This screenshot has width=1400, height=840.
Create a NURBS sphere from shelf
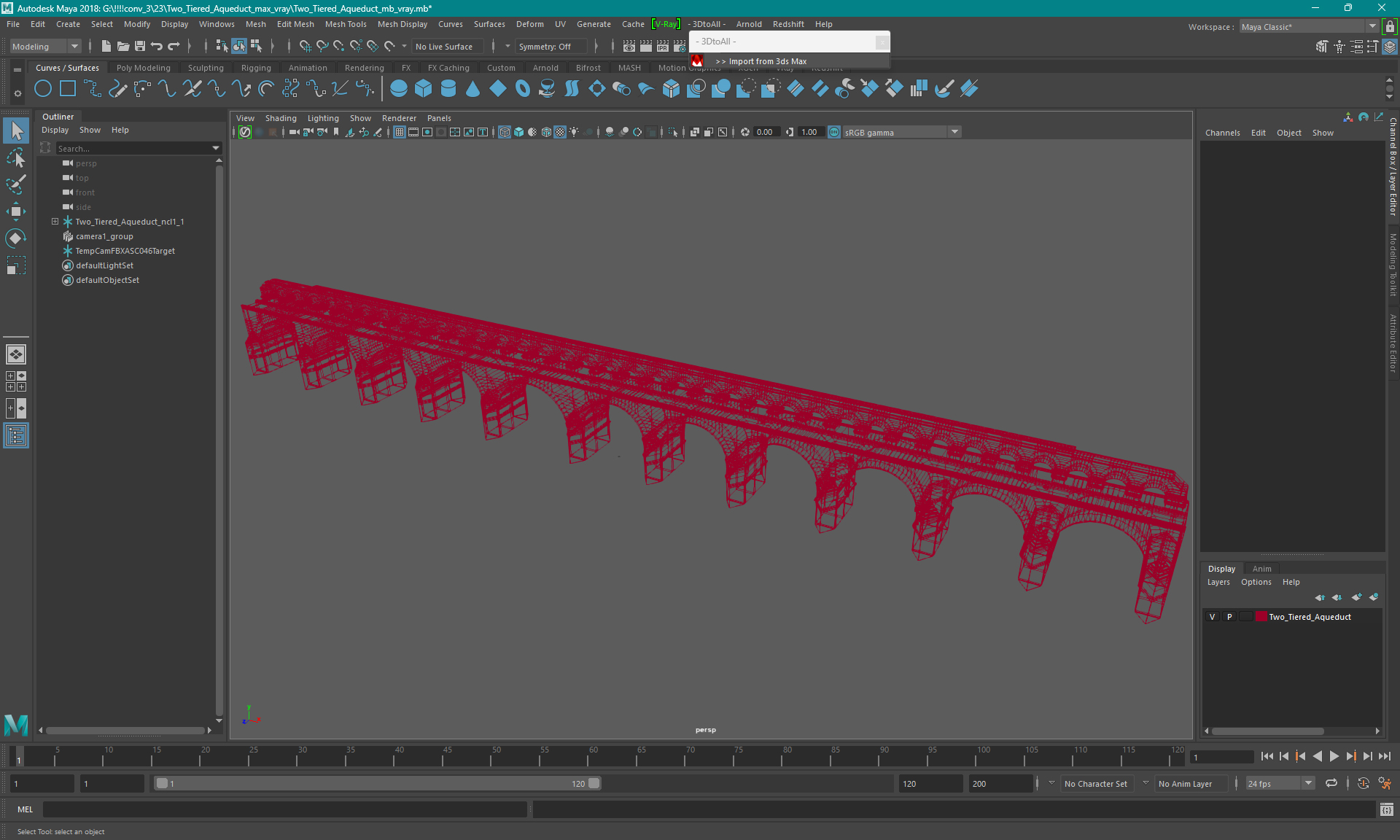tap(399, 89)
